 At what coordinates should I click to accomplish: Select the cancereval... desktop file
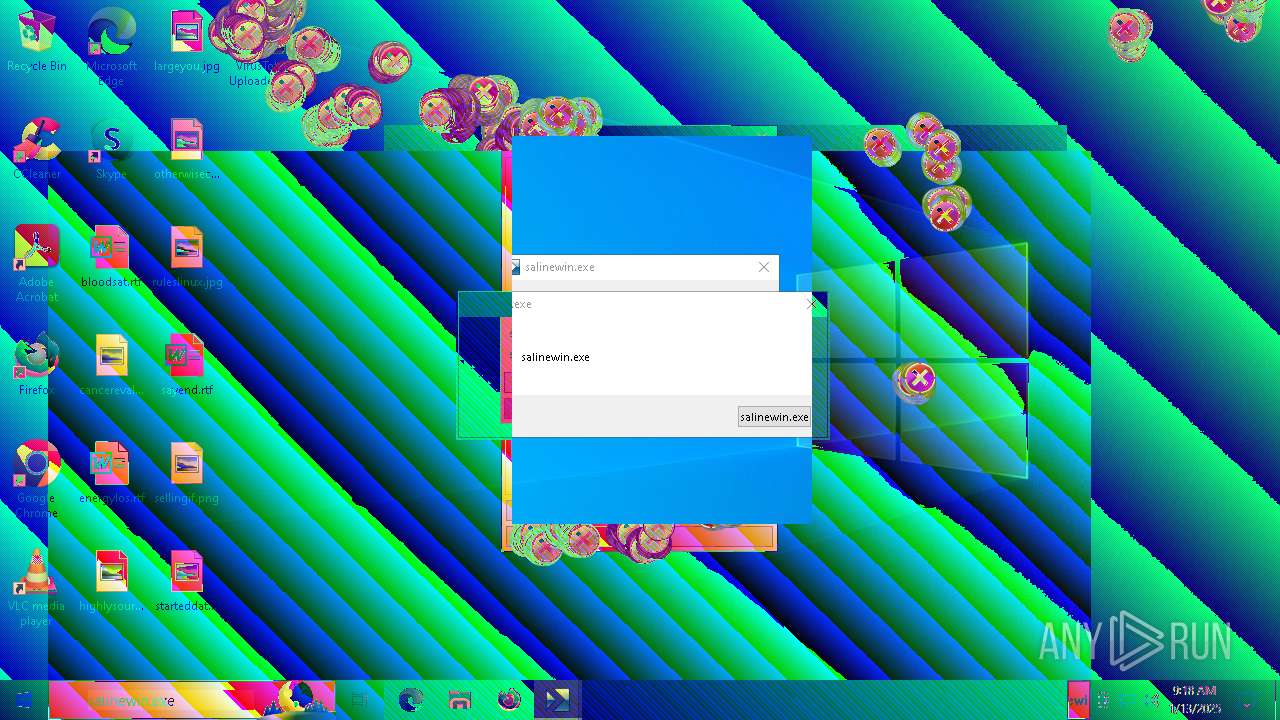[111, 366]
